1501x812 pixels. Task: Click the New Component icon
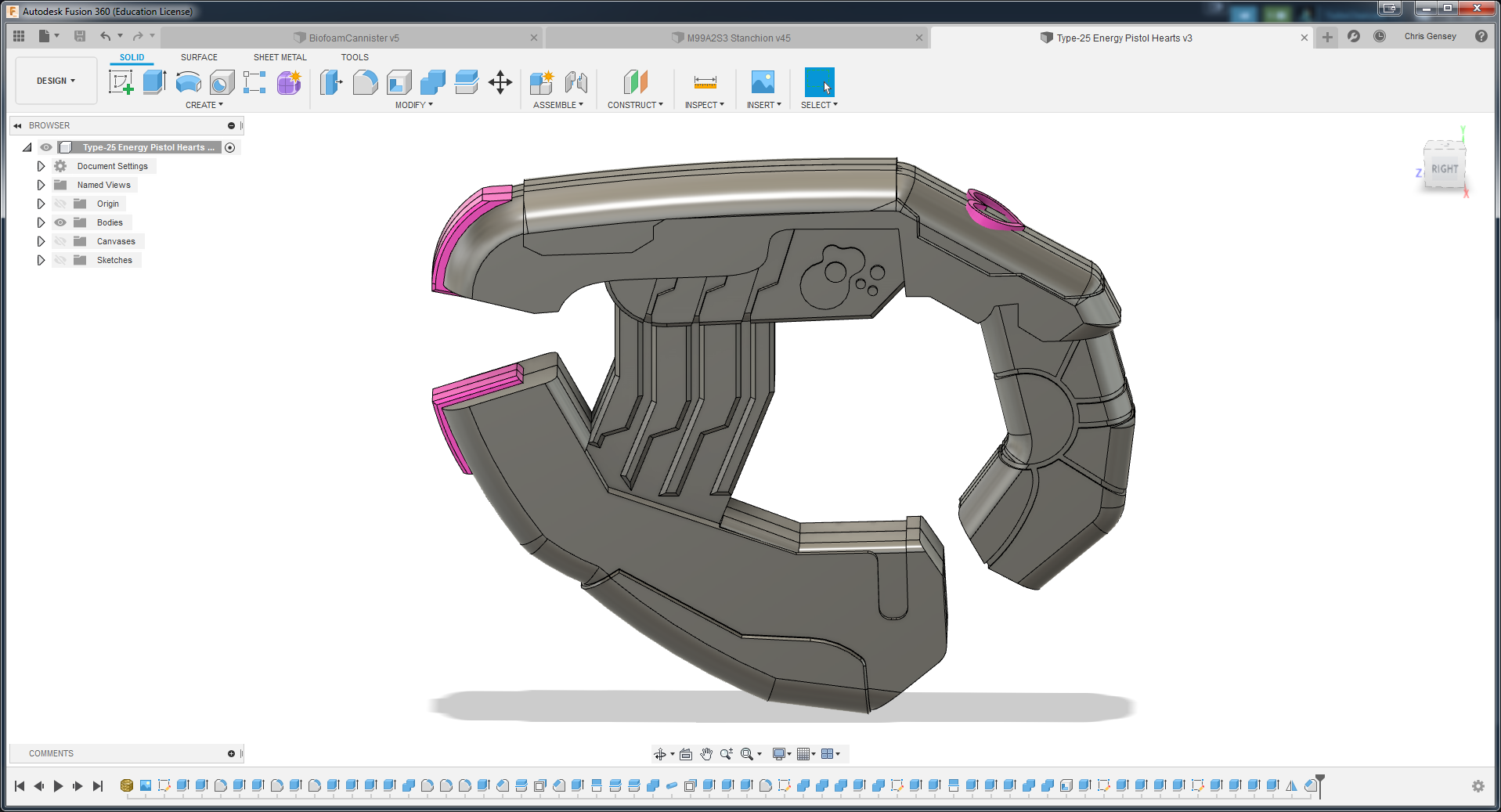point(542,82)
